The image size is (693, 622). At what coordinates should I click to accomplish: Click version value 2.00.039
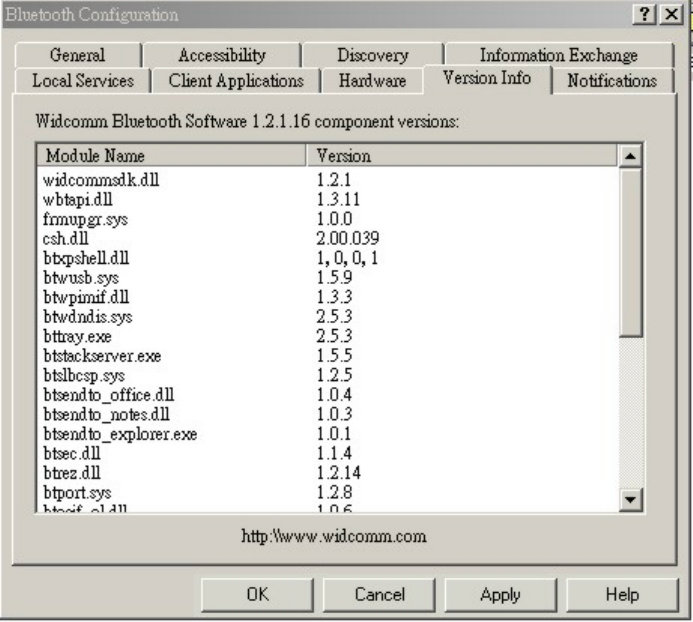pyautogui.click(x=348, y=239)
